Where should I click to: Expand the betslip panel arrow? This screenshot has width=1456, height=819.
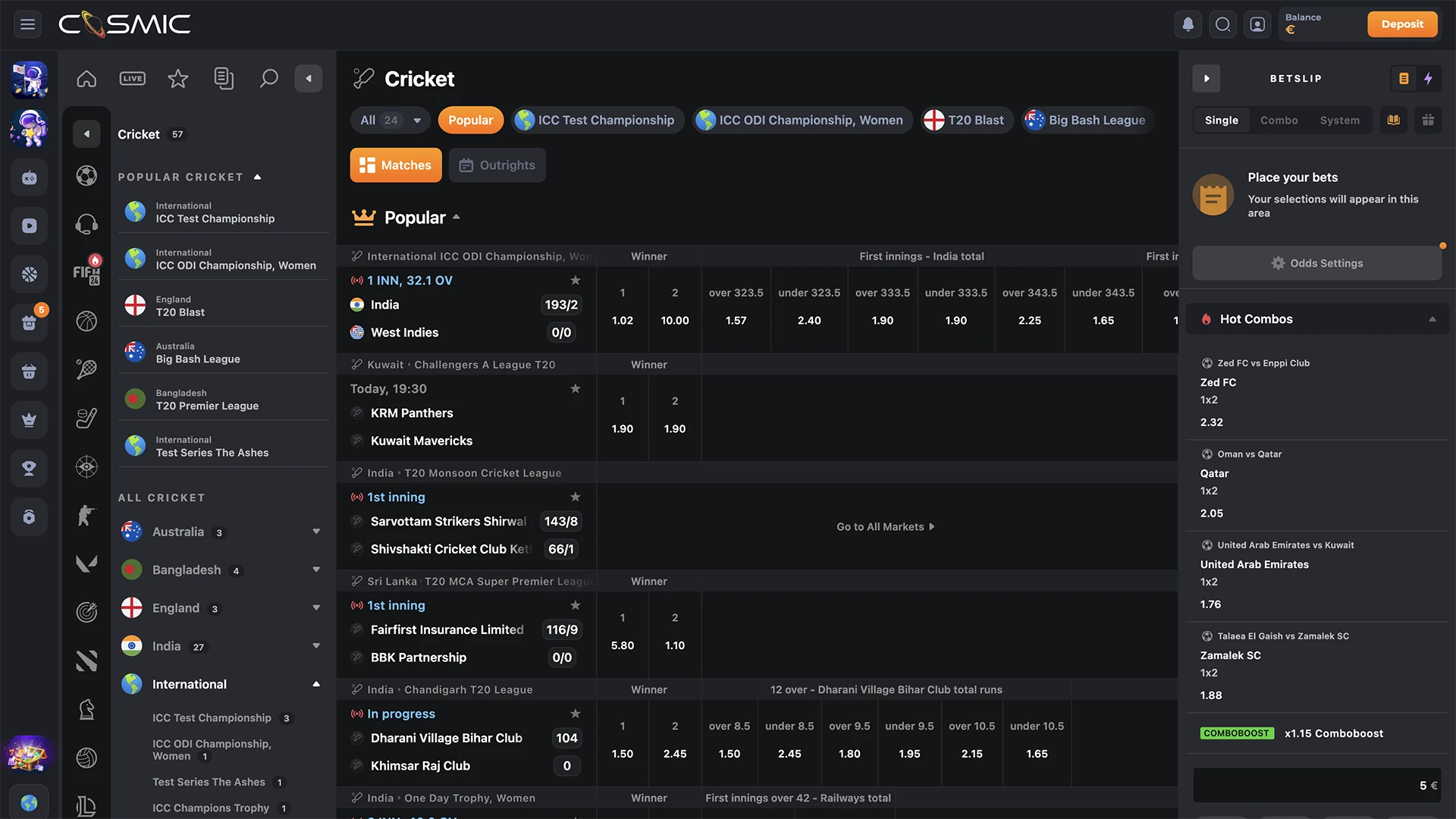[x=1207, y=78]
